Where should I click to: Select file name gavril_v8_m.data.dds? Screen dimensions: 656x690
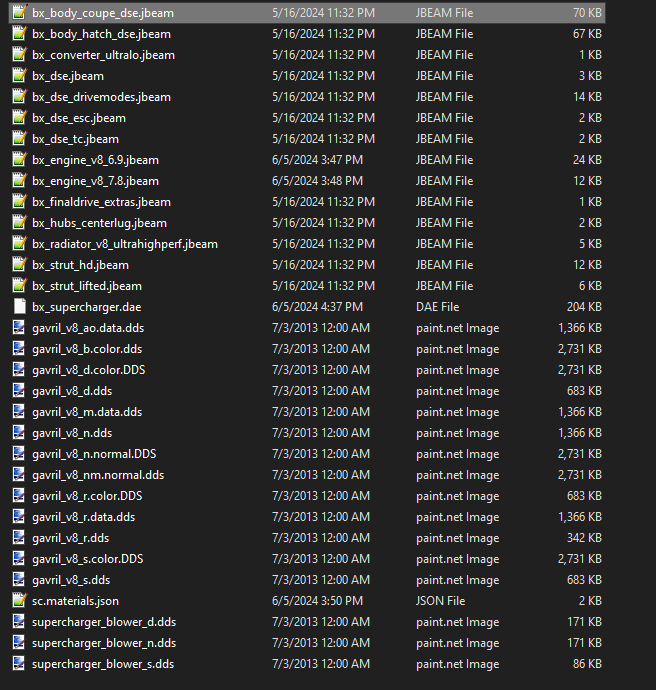pos(87,412)
